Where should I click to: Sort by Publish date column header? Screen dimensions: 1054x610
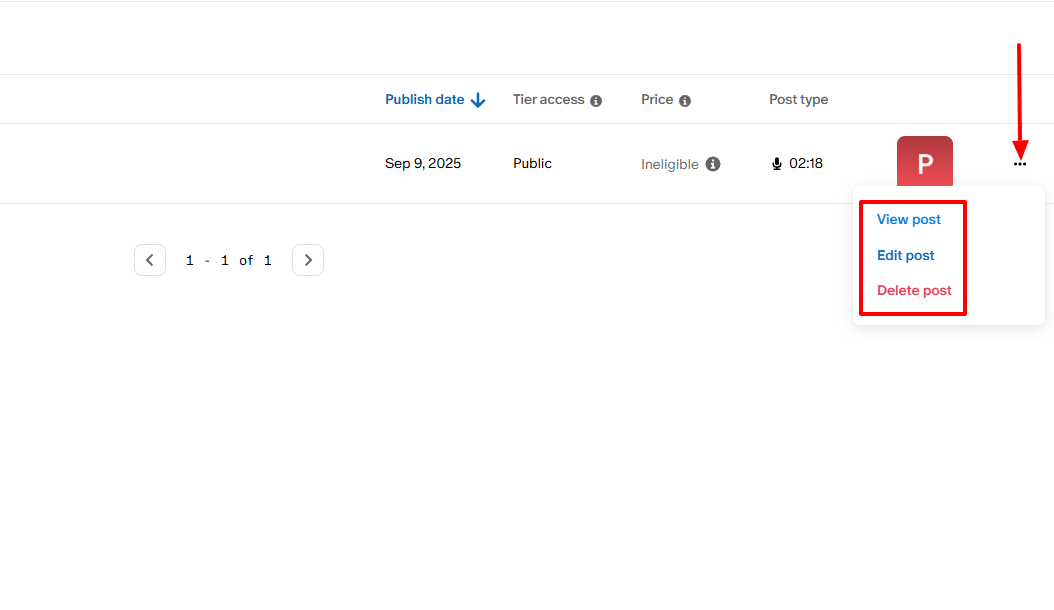point(425,100)
